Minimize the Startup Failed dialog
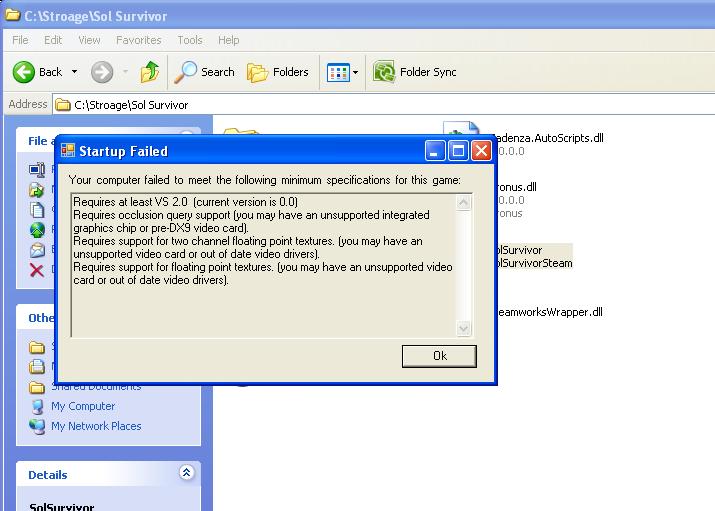This screenshot has width=715, height=511. click(435, 150)
